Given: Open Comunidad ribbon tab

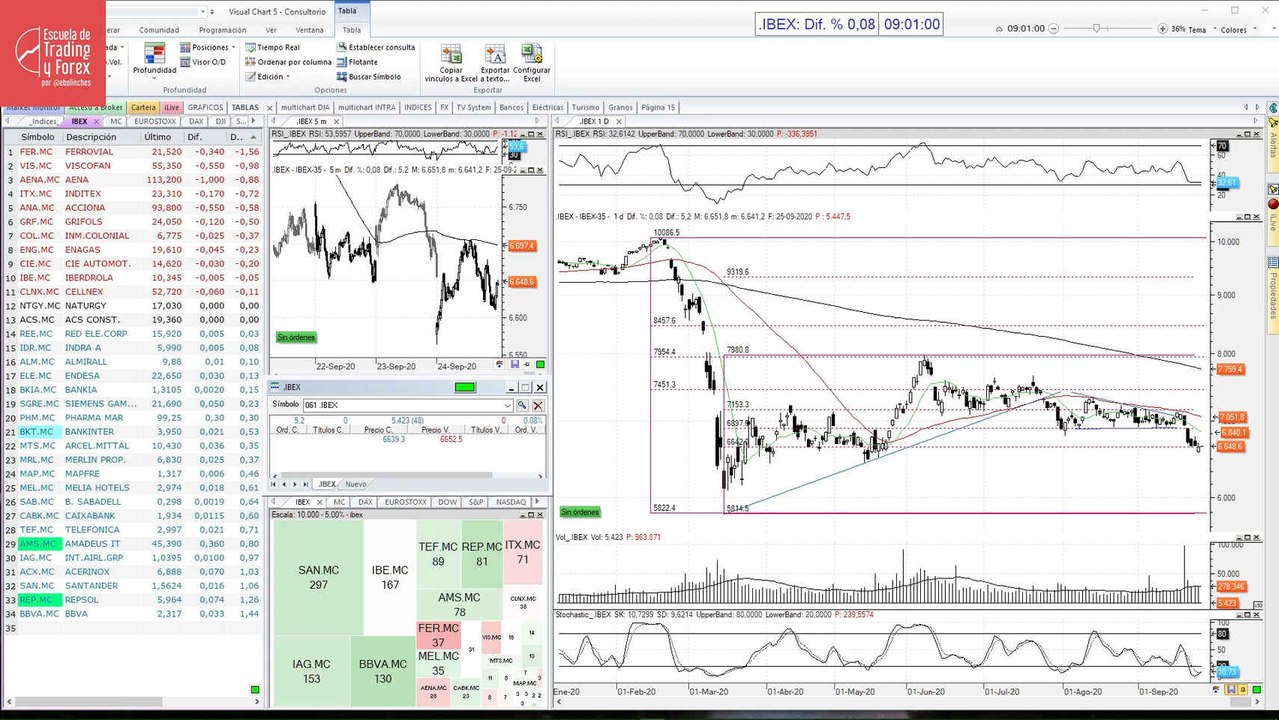Looking at the screenshot, I should point(159,30).
